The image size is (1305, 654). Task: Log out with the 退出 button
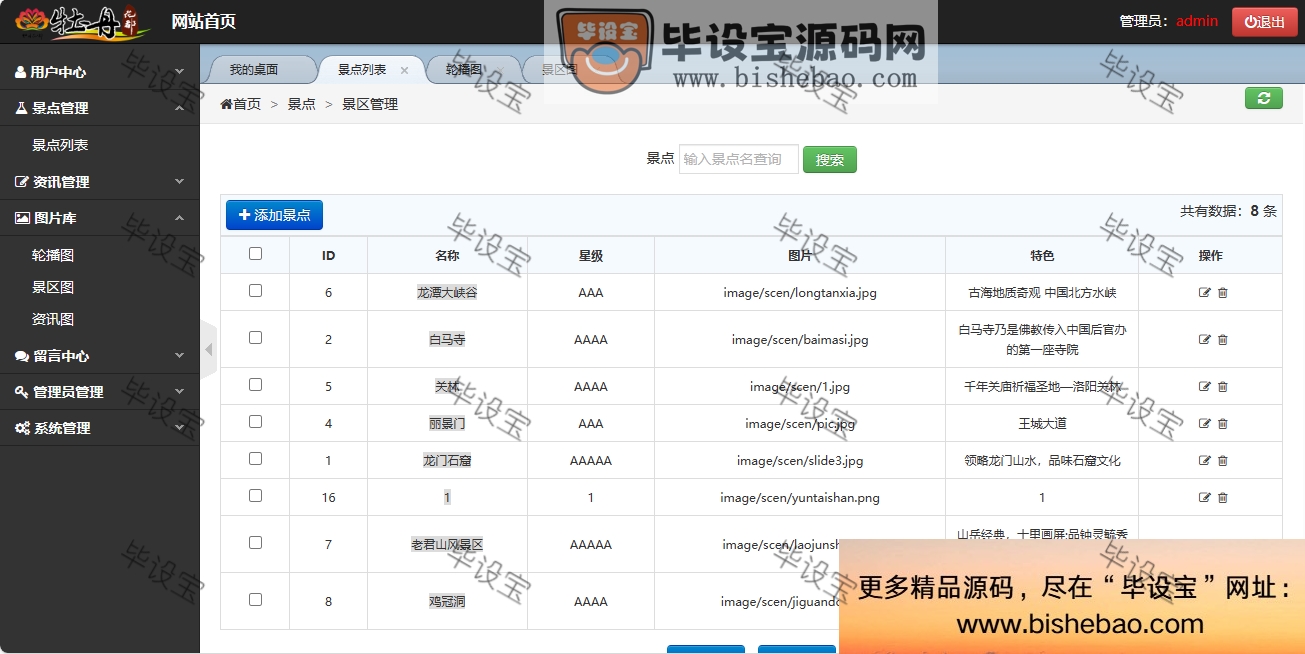click(1265, 22)
